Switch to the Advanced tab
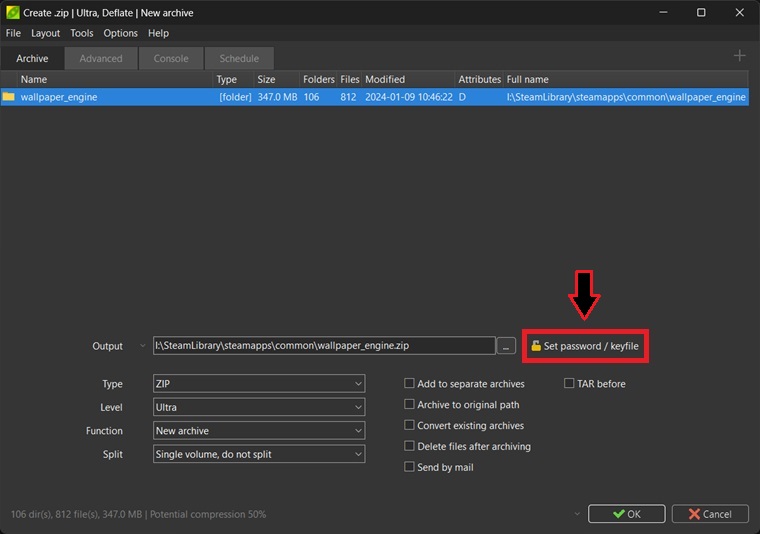The width and height of the screenshot is (760, 534). [x=101, y=58]
